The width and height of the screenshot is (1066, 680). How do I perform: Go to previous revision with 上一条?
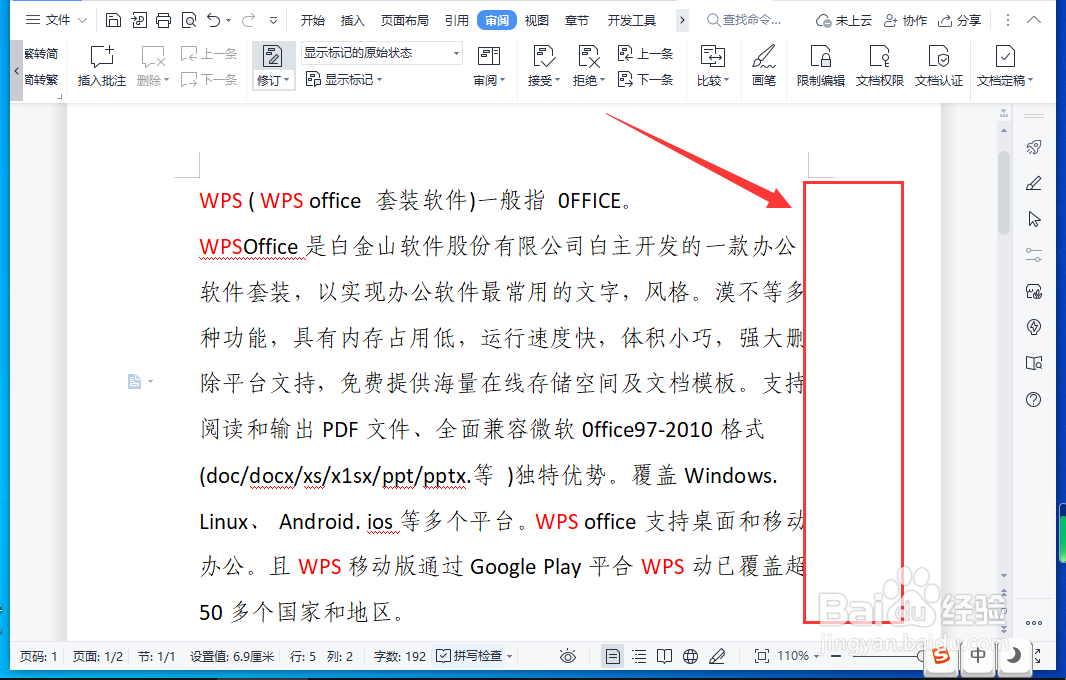point(645,53)
